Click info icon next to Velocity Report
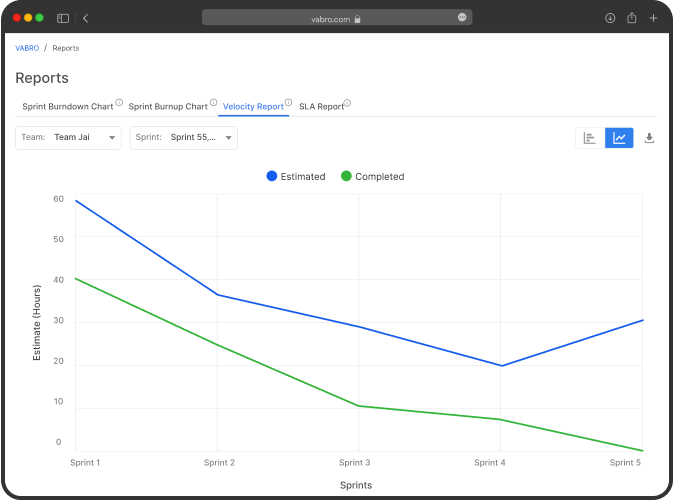Screen dimensions: 673x500 point(289,102)
